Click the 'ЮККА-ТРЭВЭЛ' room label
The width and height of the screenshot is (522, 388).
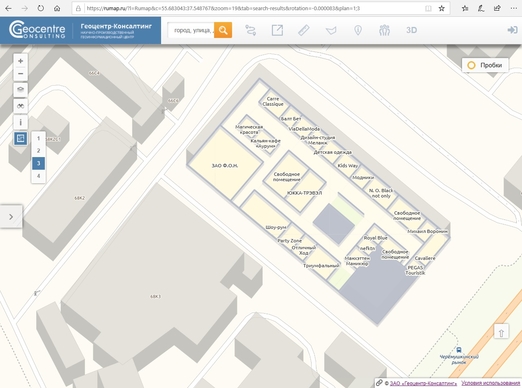coord(304,193)
